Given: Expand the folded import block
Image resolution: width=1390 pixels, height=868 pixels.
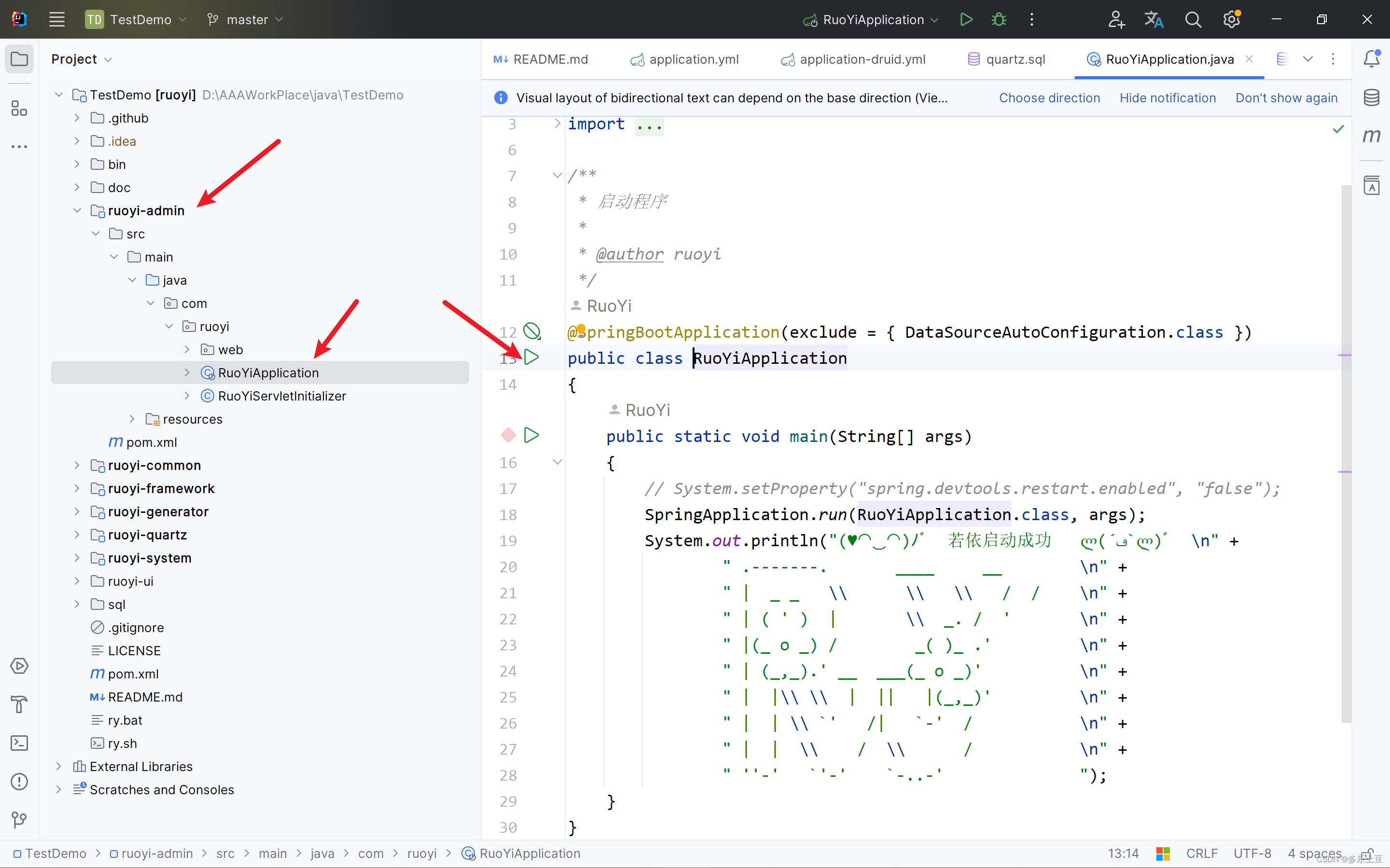Looking at the screenshot, I should [x=556, y=124].
